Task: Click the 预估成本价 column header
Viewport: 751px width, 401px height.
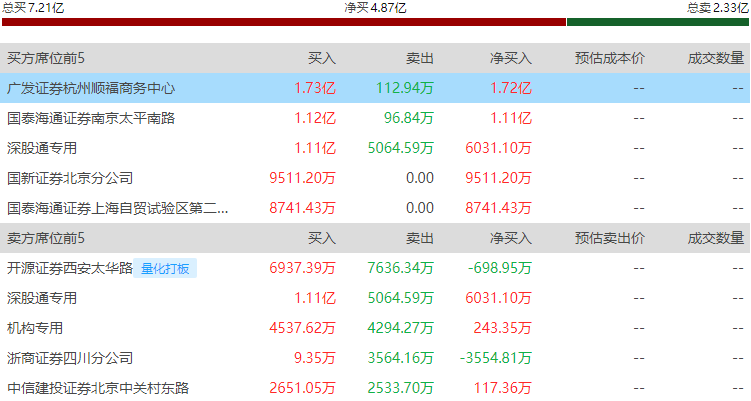Action: coord(610,58)
